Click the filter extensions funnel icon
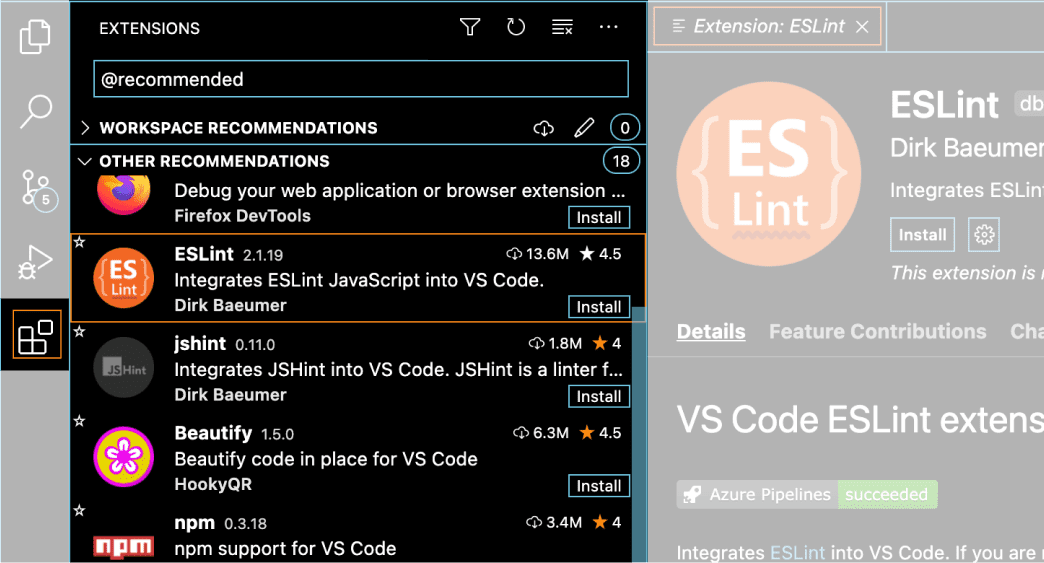This screenshot has width=1044, height=563. pos(470,27)
